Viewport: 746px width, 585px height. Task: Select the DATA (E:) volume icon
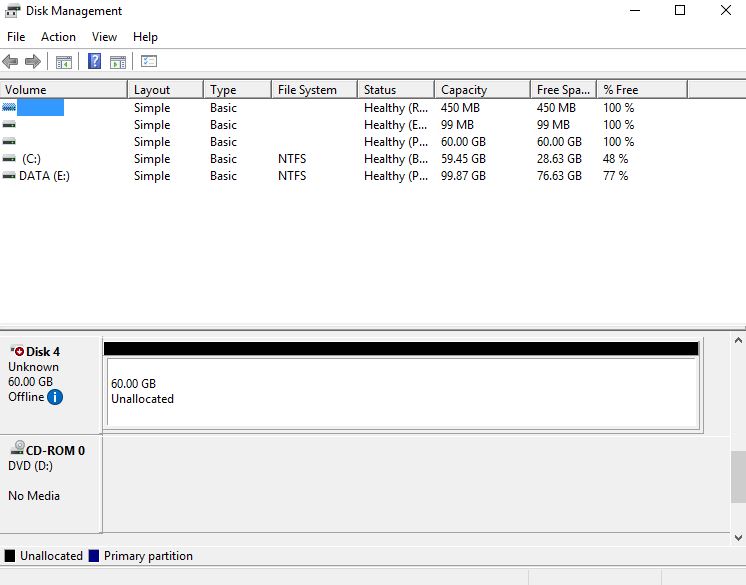click(9, 176)
